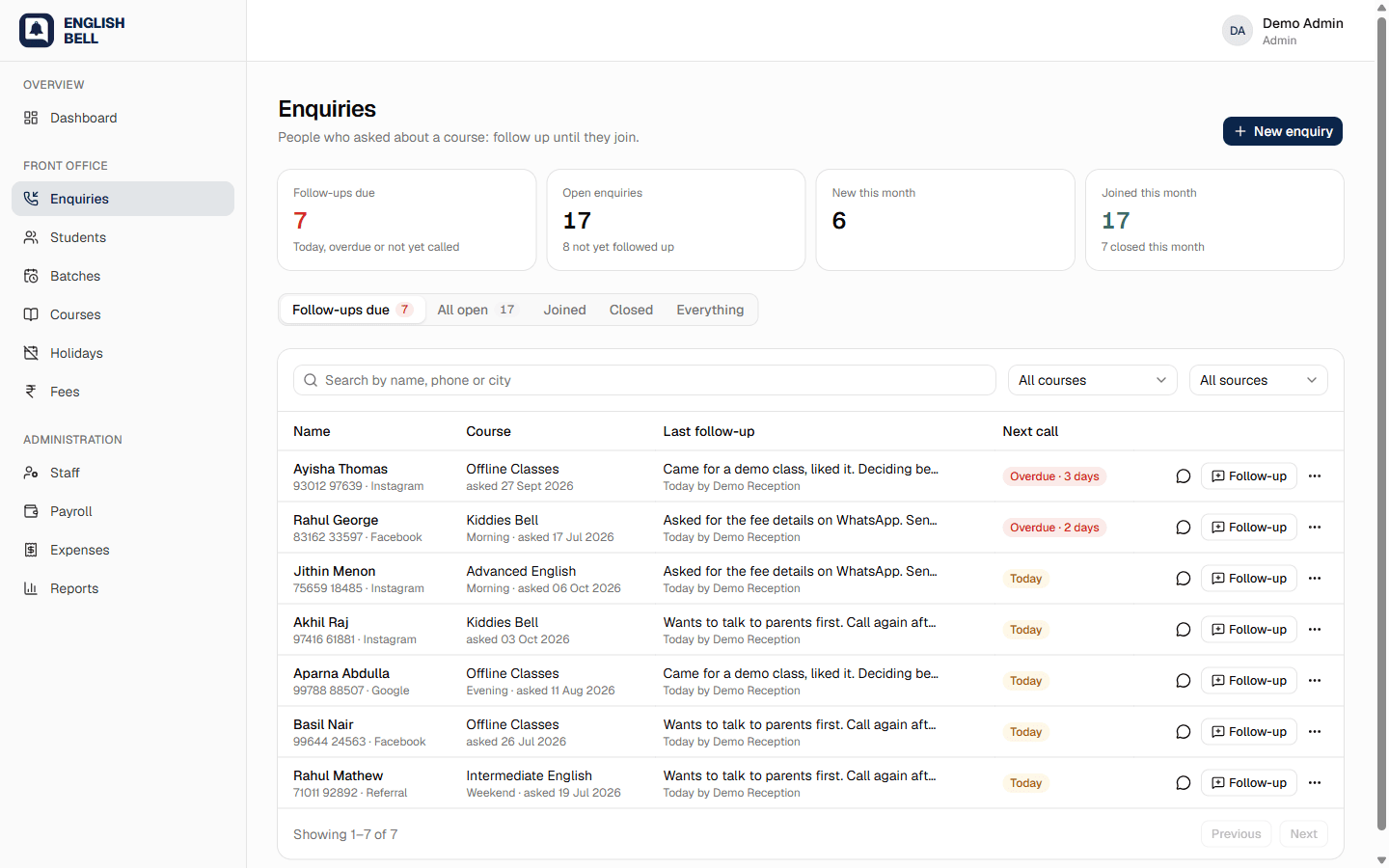The image size is (1389, 868).
Task: Click Overdue 2 days badge
Action: 1054,528
